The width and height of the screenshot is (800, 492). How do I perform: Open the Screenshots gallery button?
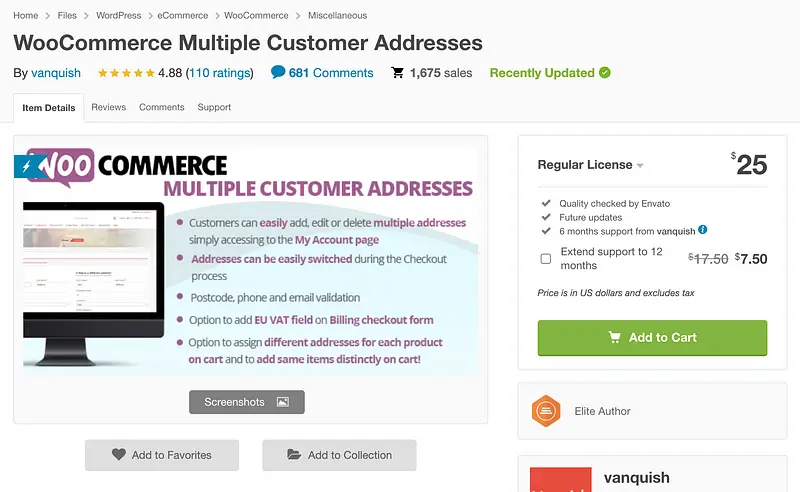pyautogui.click(x=246, y=402)
